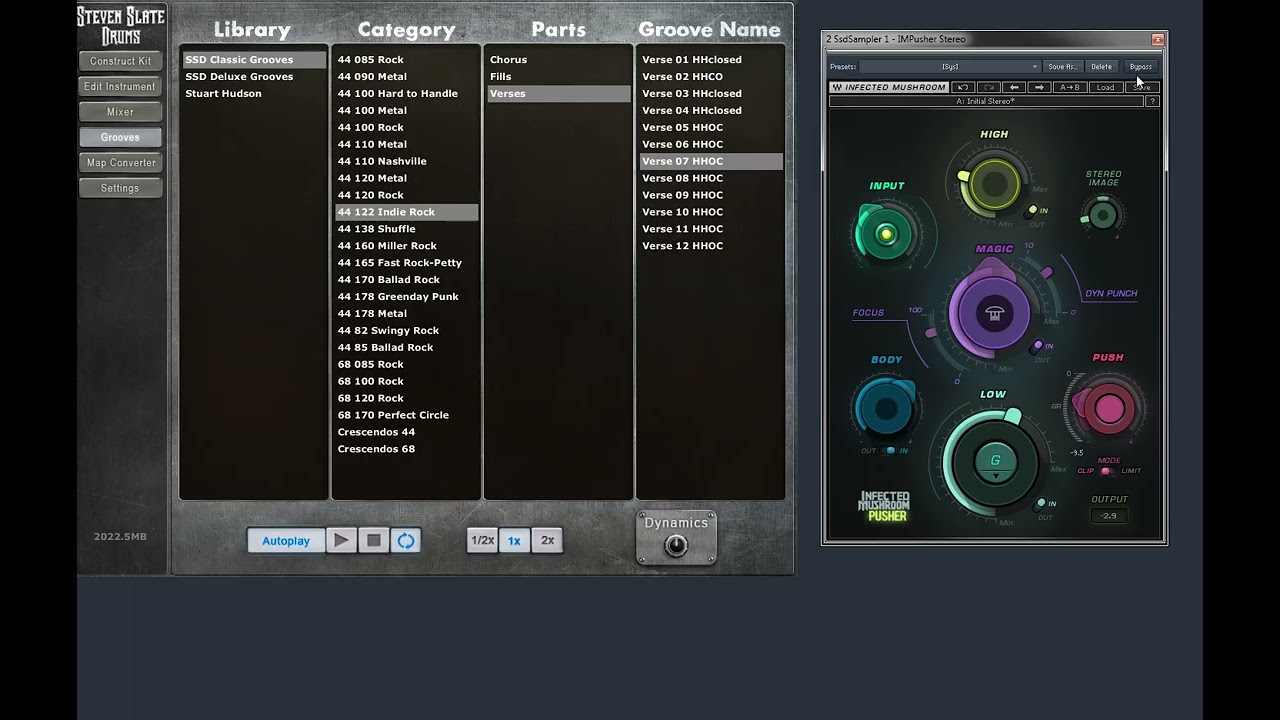The image size is (1280, 720).
Task: Click the Stereo Image knob
Action: click(x=1103, y=215)
